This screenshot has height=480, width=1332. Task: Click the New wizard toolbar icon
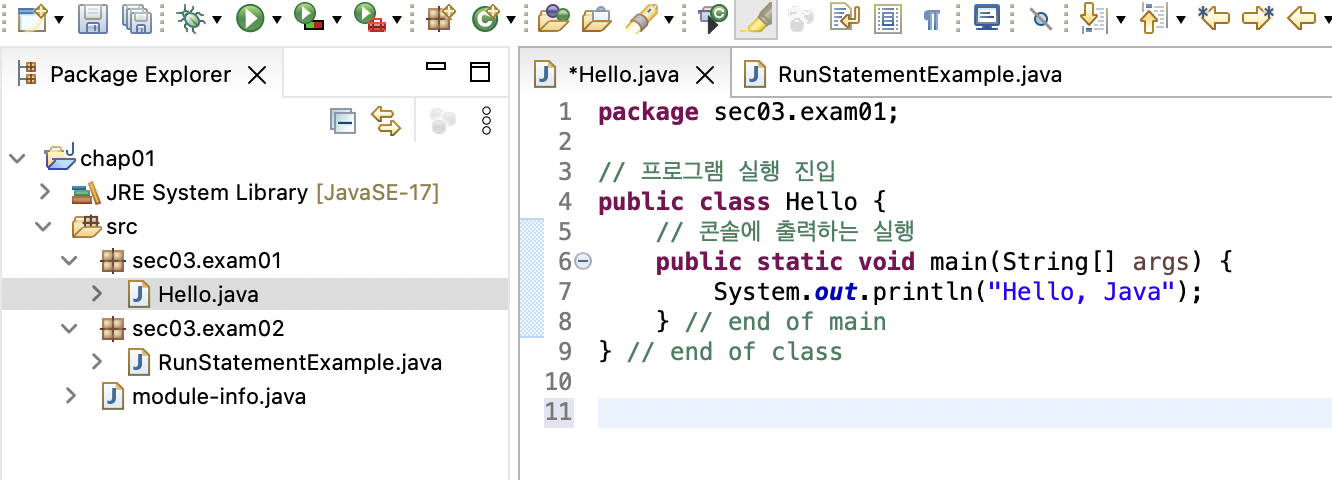point(32,17)
